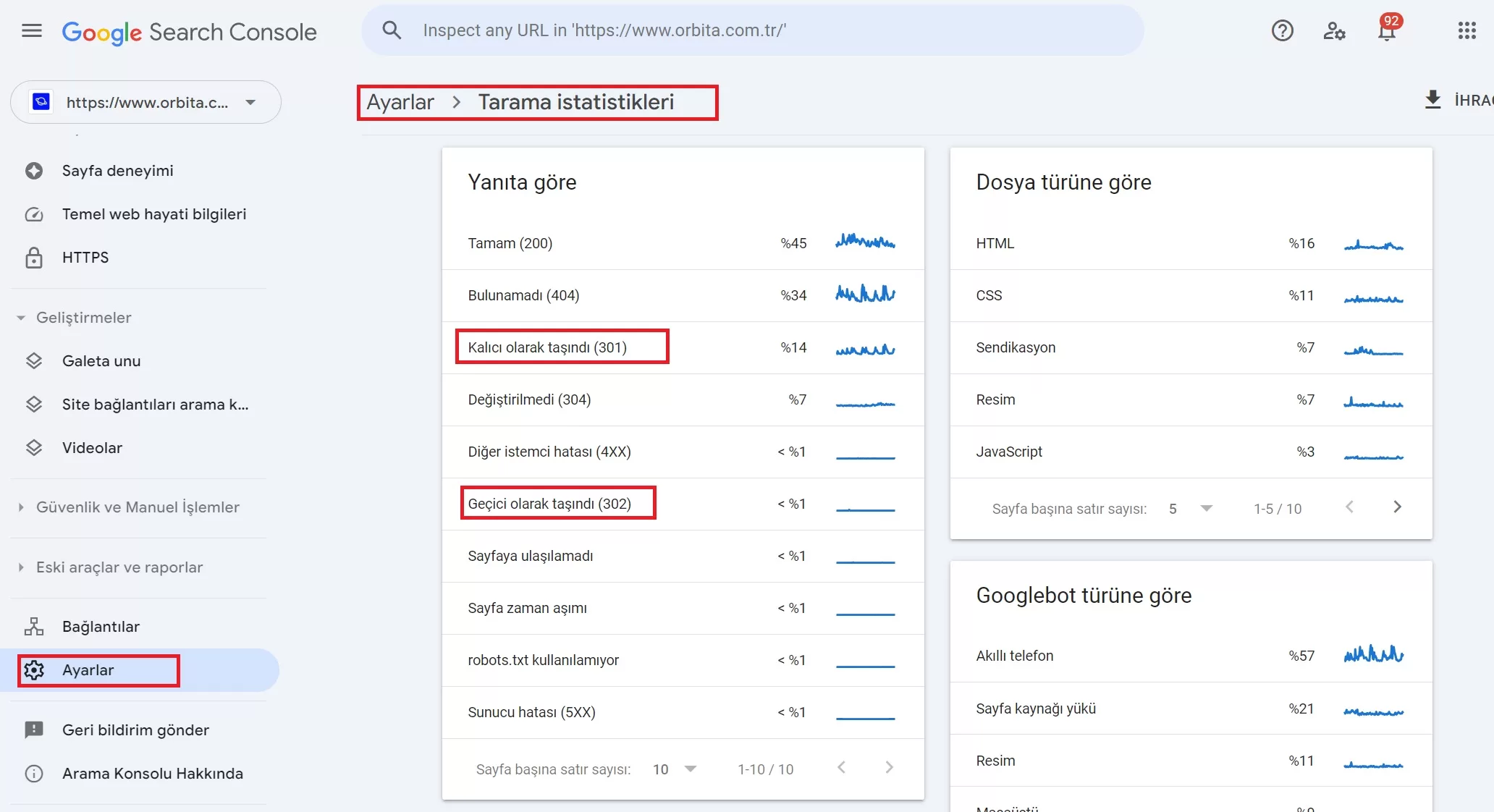Click the HTTPS lock icon
The image size is (1494, 812).
(34, 258)
